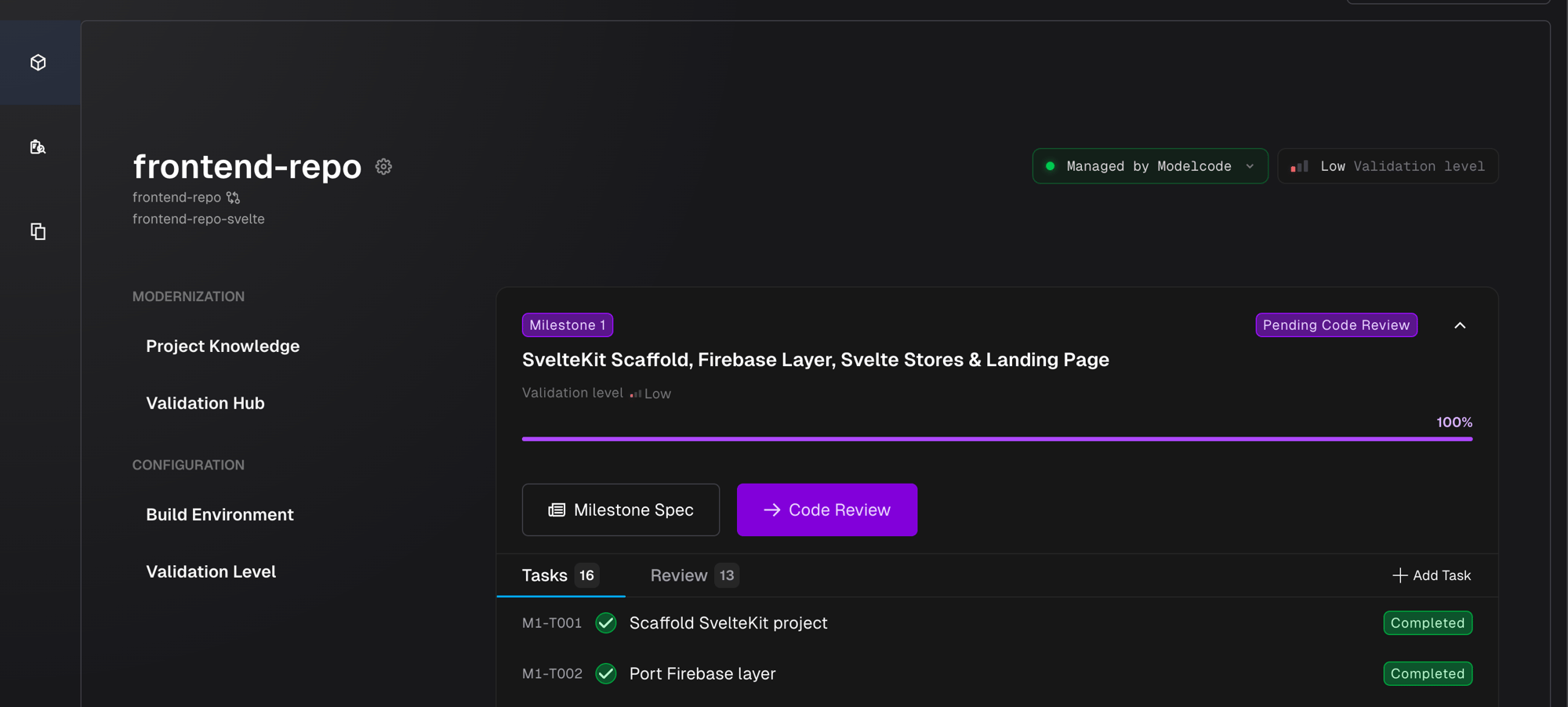Click the branch icon beside frontend-repo subtitle
1568x707 pixels.
[233, 198]
